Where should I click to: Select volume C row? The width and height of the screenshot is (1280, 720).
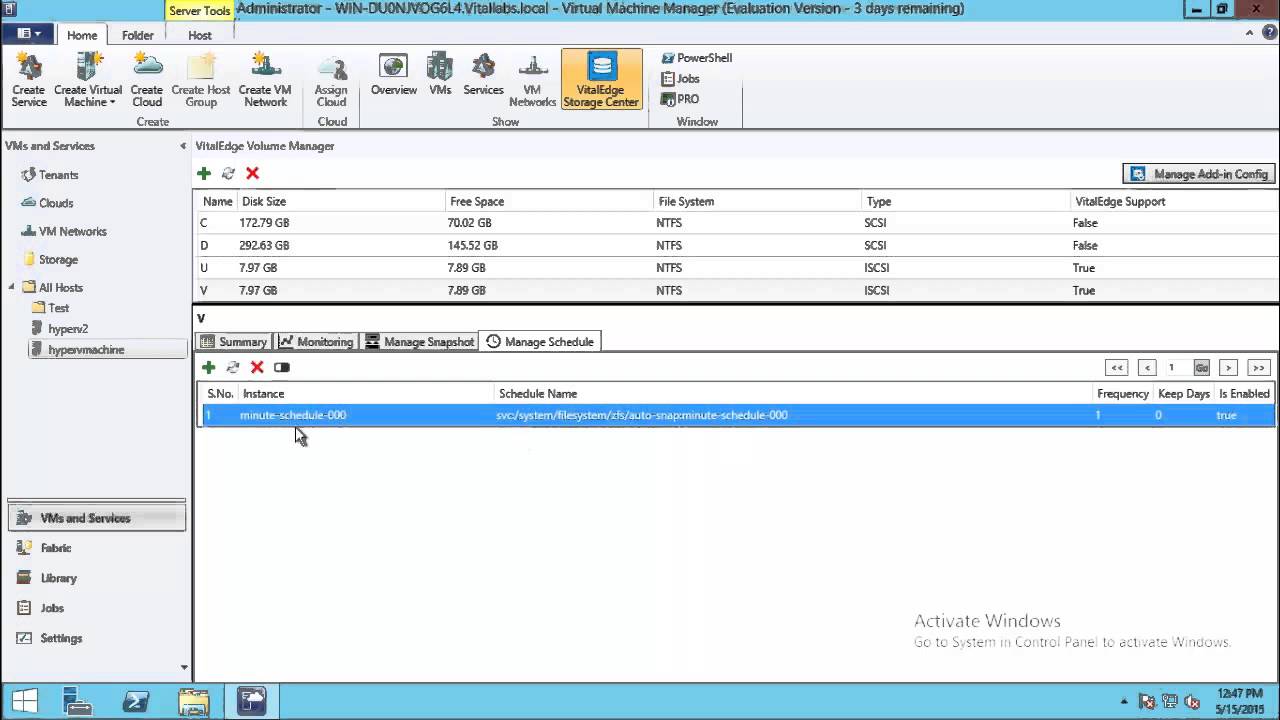736,223
